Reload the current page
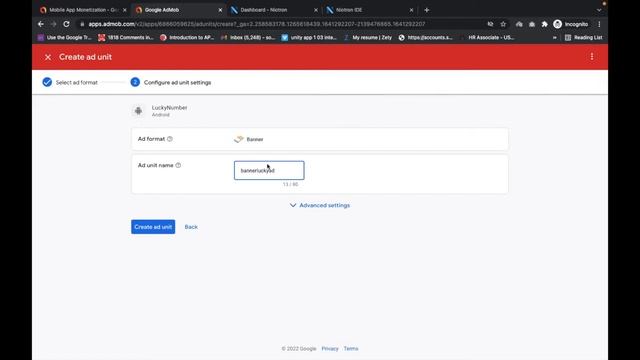This screenshot has width=640, height=360. pyautogui.click(x=66, y=24)
